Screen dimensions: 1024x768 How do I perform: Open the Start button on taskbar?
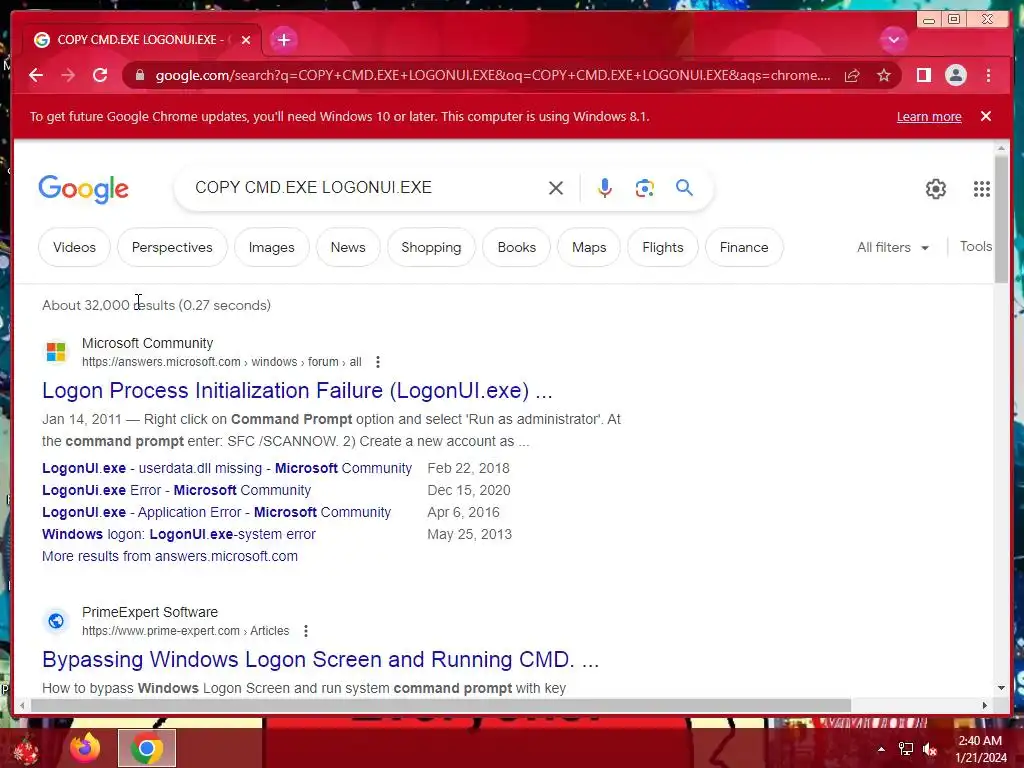(x=25, y=749)
